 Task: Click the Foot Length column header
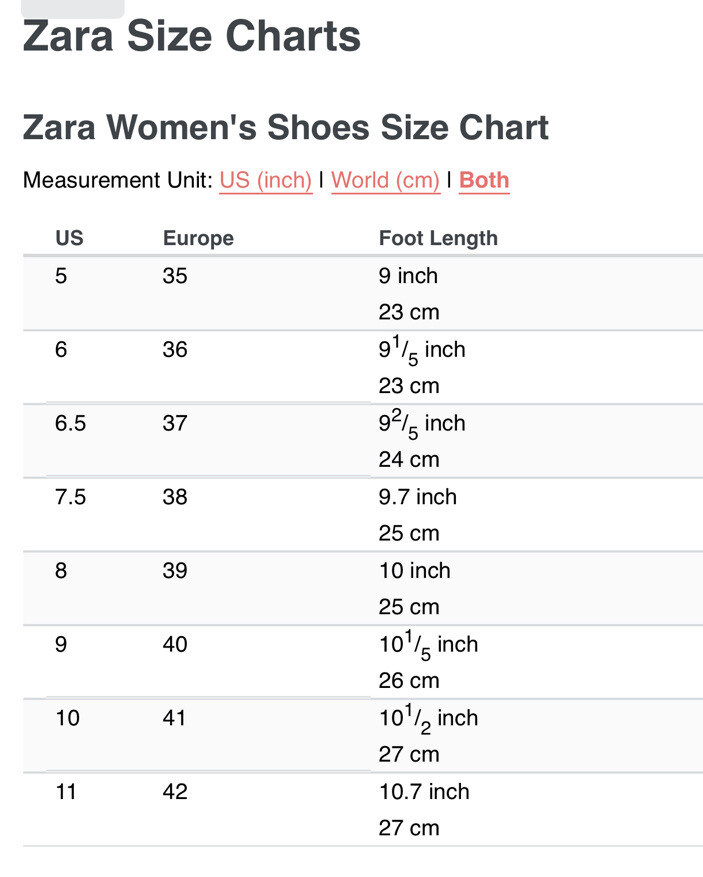click(437, 238)
